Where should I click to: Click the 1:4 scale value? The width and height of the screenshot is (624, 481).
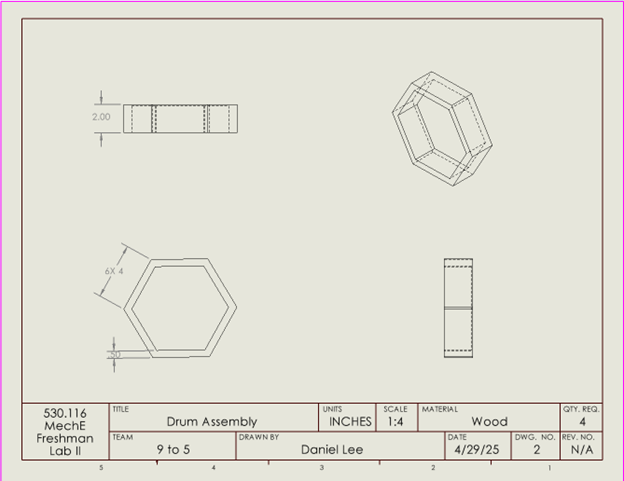pos(396,422)
